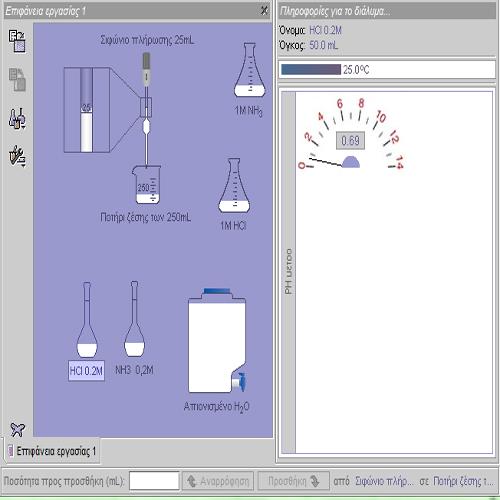
Task: Click the deionized H2O water carboy
Action: pos(217,341)
